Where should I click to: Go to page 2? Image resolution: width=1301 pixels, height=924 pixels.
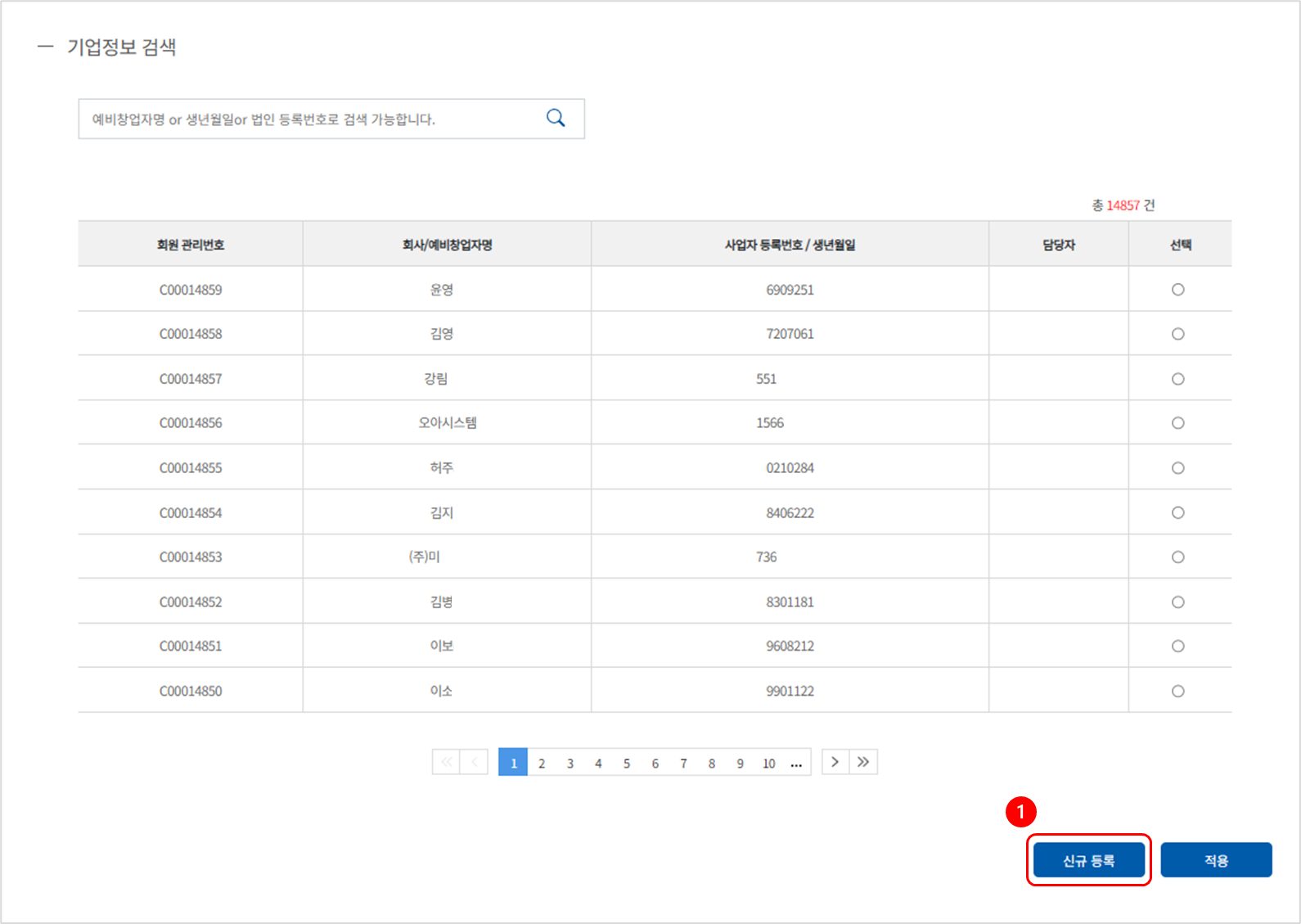[x=542, y=764]
